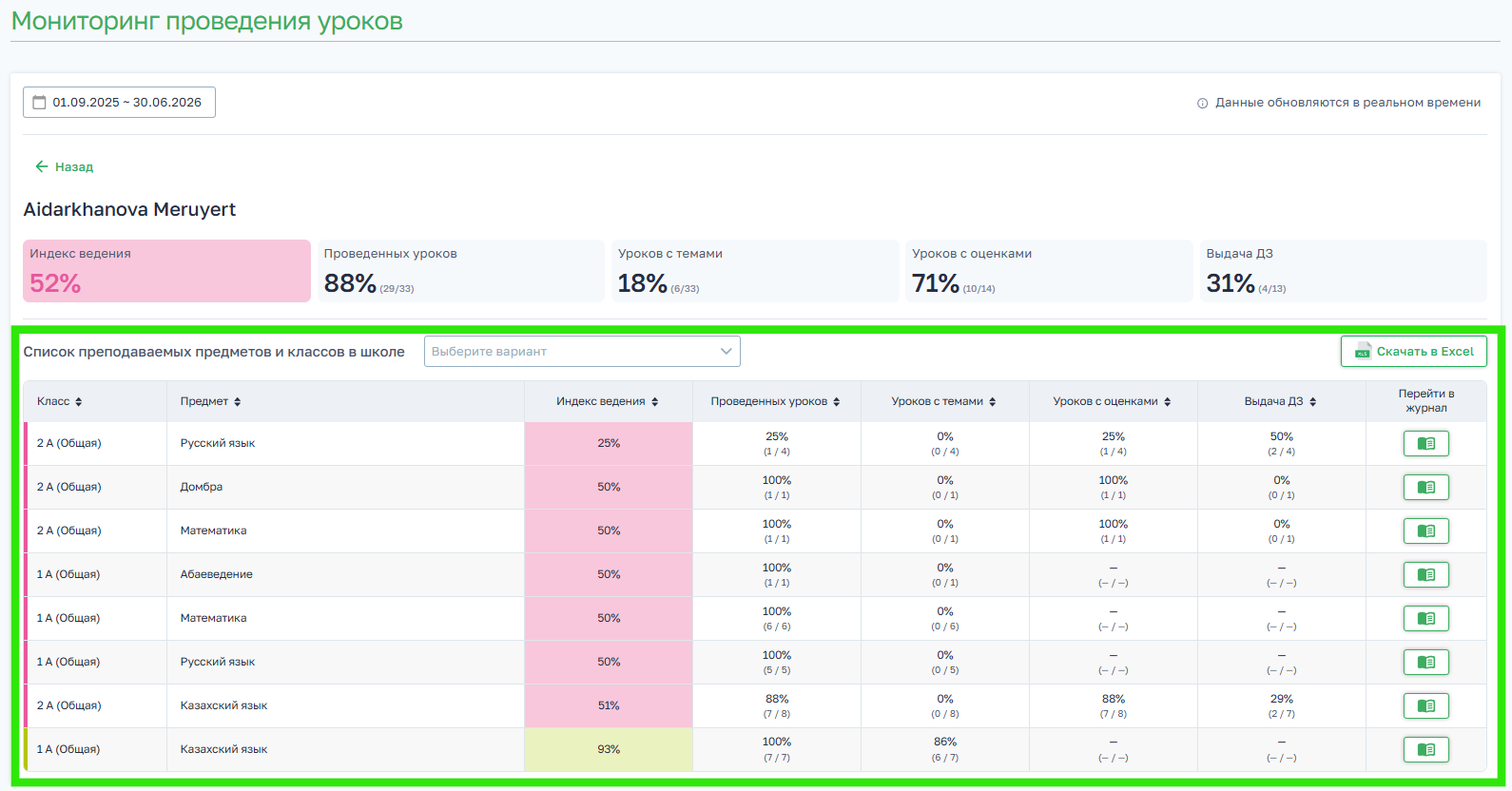This screenshot has width=1512, height=791.
Task: Sort by Уроков с оценками column header
Action: point(1112,402)
